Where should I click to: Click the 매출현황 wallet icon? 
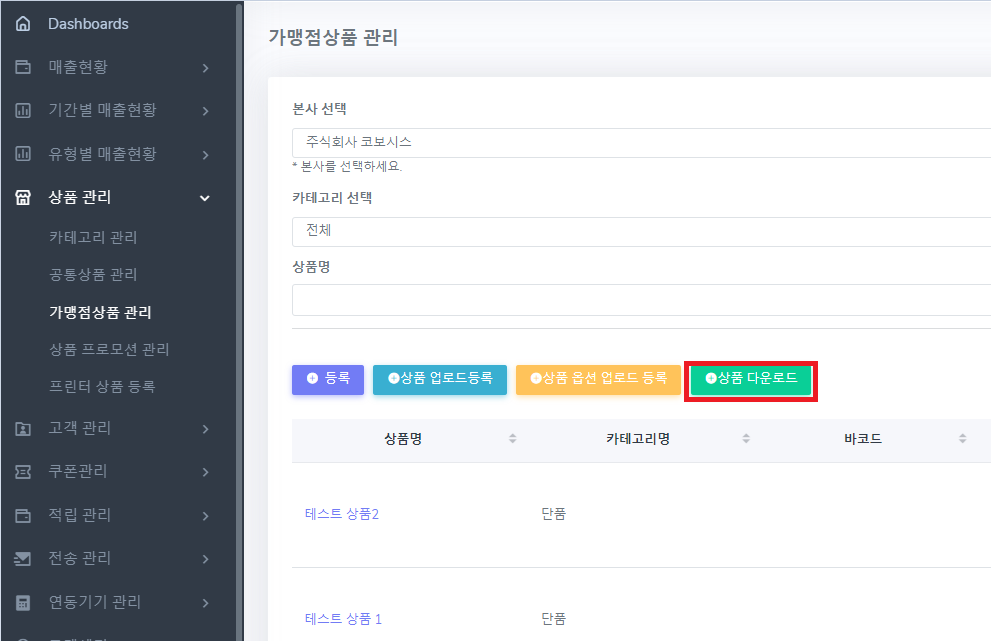(23, 67)
